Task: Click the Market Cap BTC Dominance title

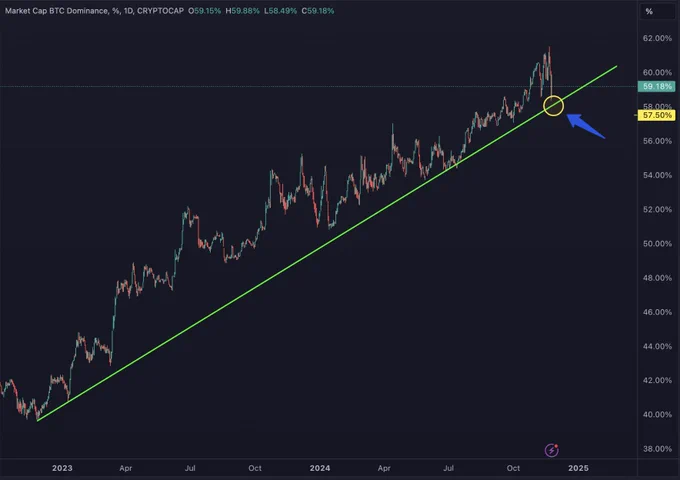Action: (x=56, y=11)
